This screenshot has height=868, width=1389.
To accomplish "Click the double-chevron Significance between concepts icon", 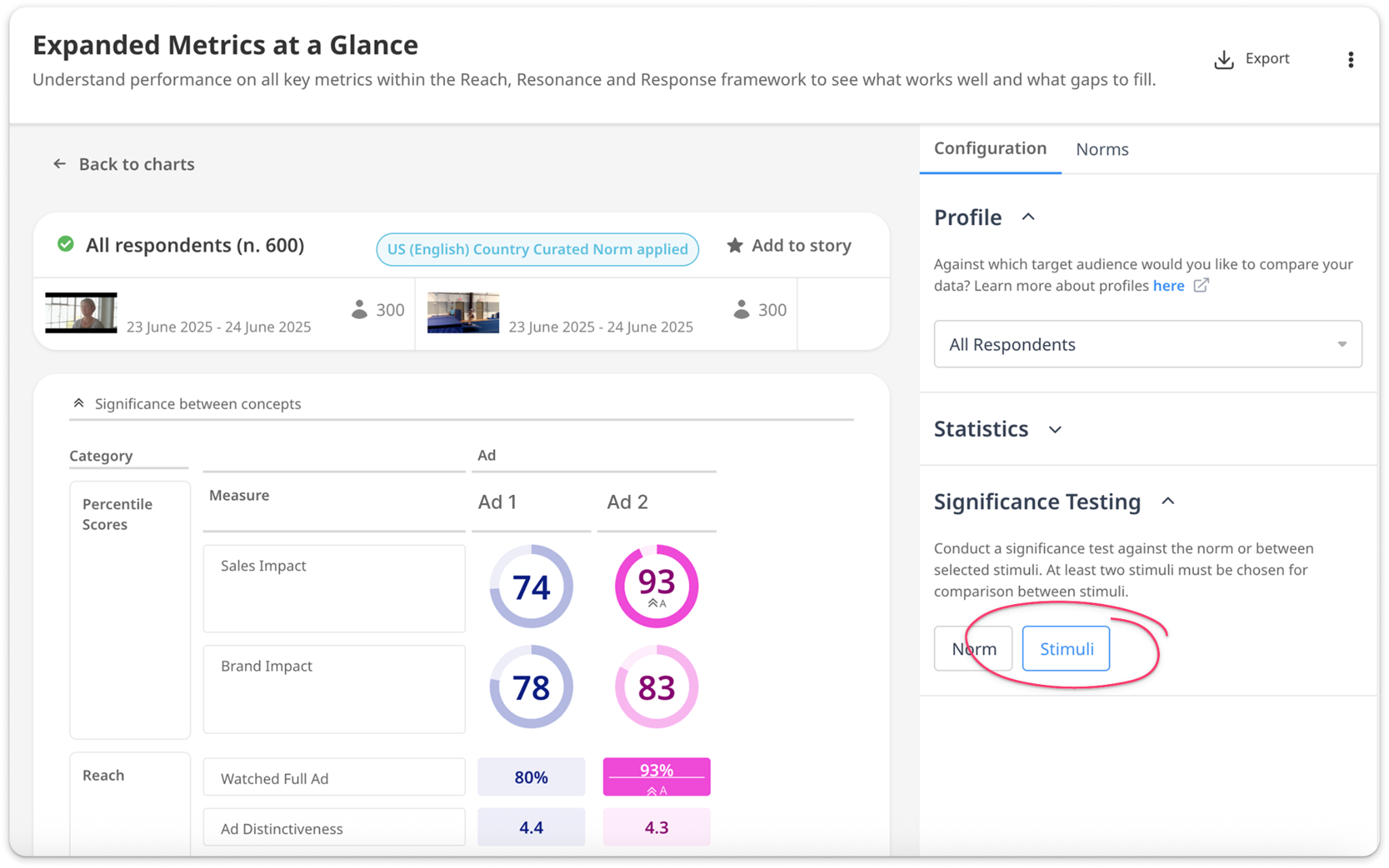I will [79, 403].
